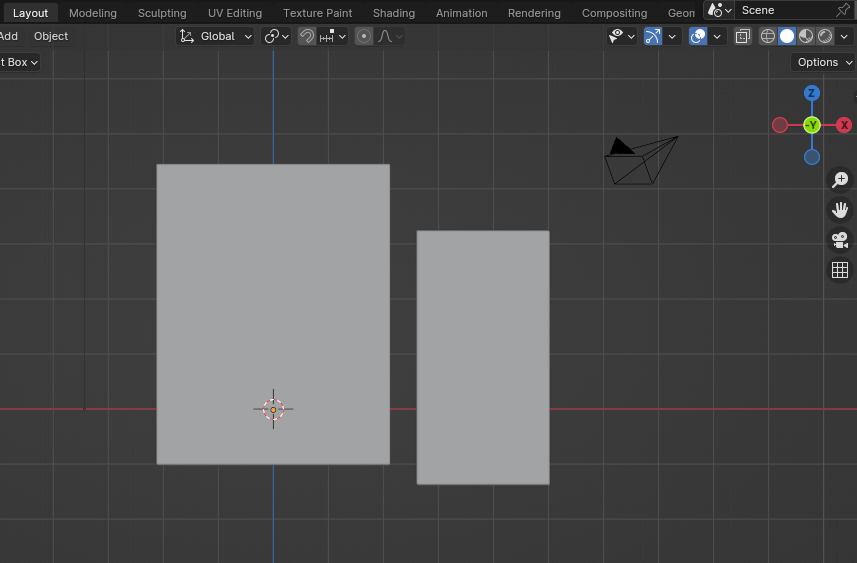This screenshot has width=857, height=563.
Task: Toggle Show Overlays
Action: [x=698, y=36]
